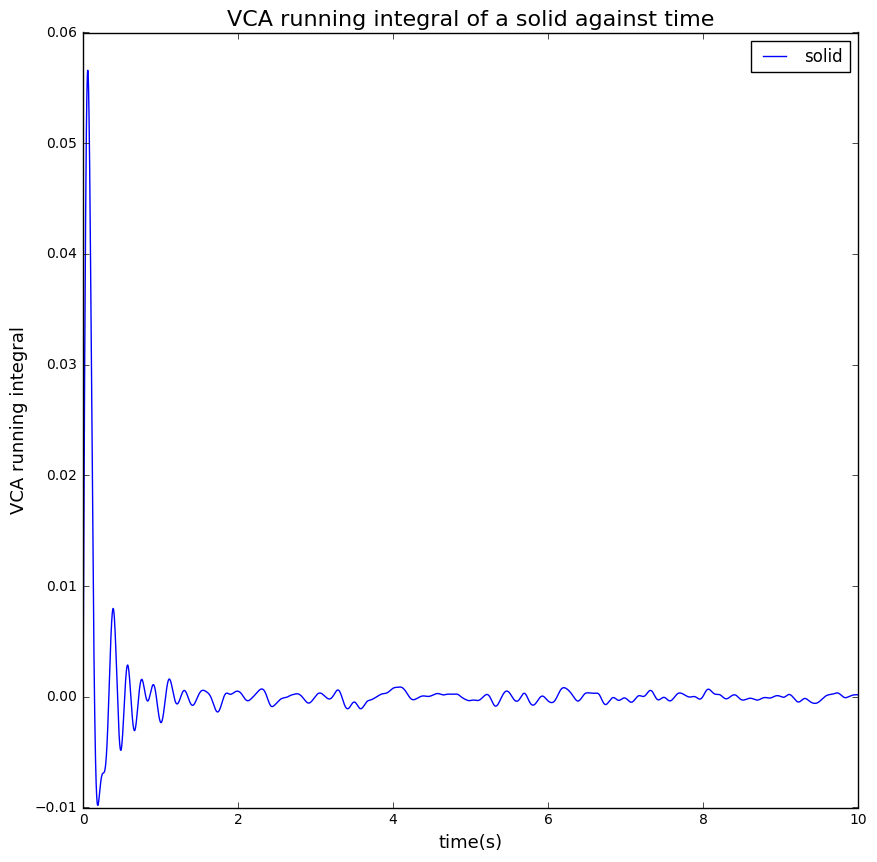Click the y-axis tick label −0.01

click(56, 808)
